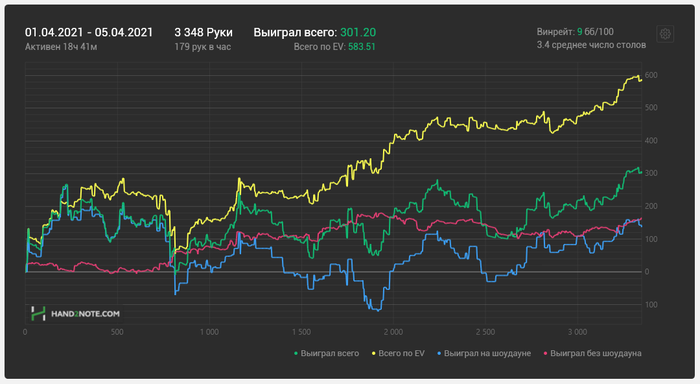Click the 500 label on the X axis
700x384 pixels.
coord(117,332)
